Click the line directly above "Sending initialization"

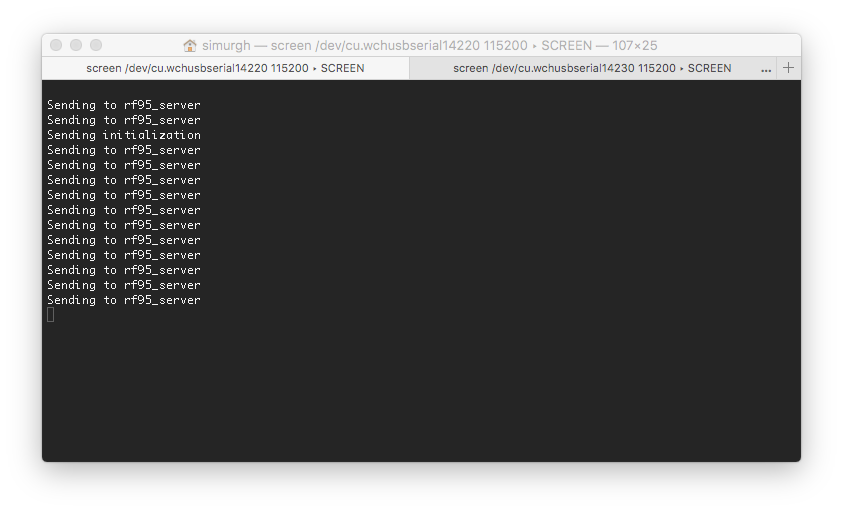(x=124, y=120)
